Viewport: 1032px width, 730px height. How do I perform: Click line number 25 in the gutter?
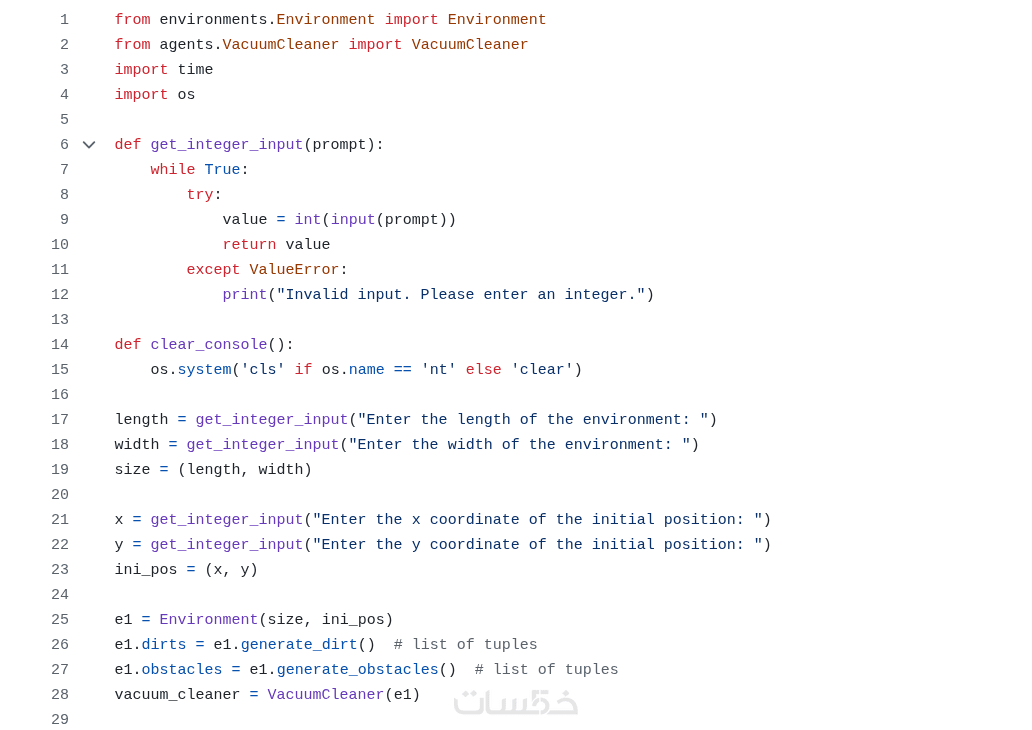[60, 620]
